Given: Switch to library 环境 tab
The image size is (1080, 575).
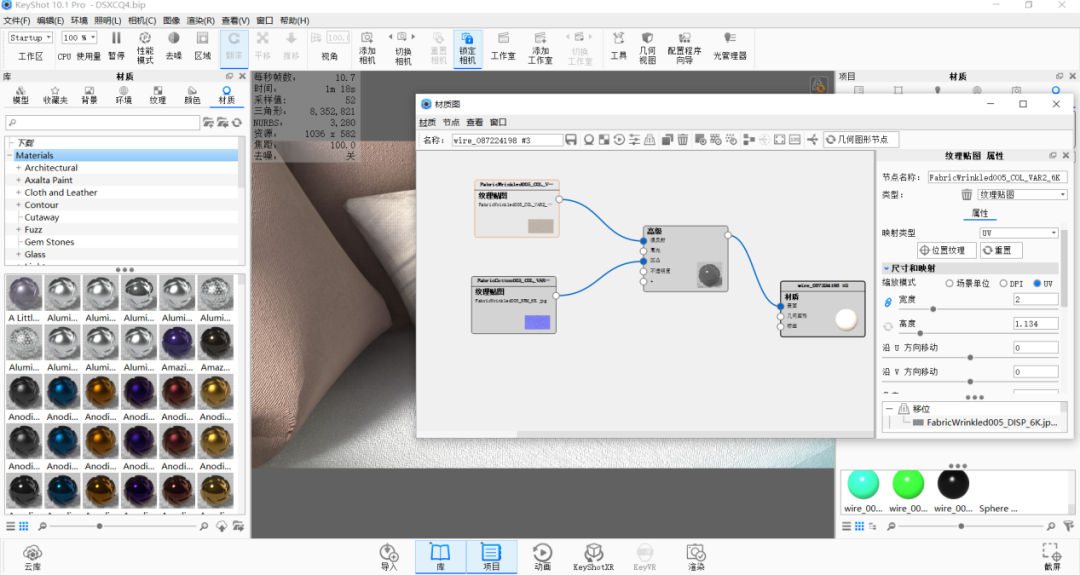Looking at the screenshot, I should (x=123, y=95).
